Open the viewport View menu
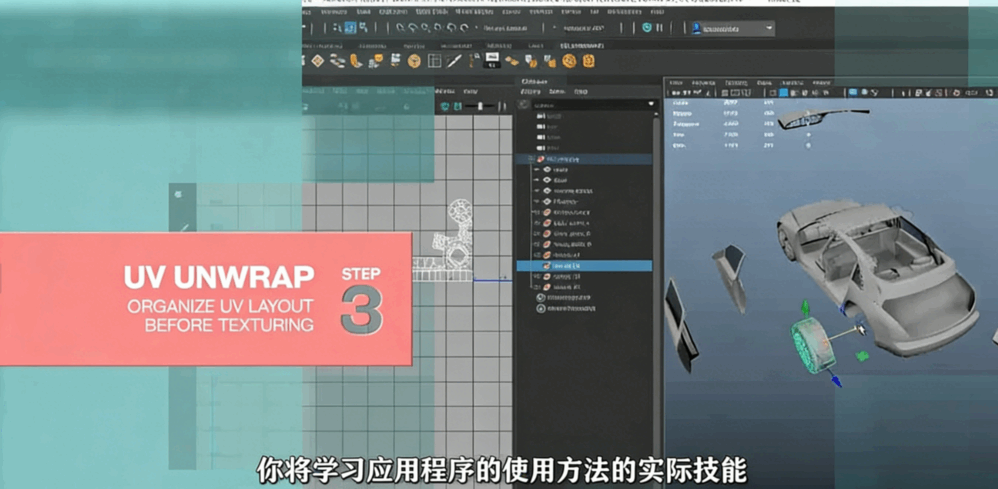Screen dimensions: 998x489 click(x=677, y=83)
